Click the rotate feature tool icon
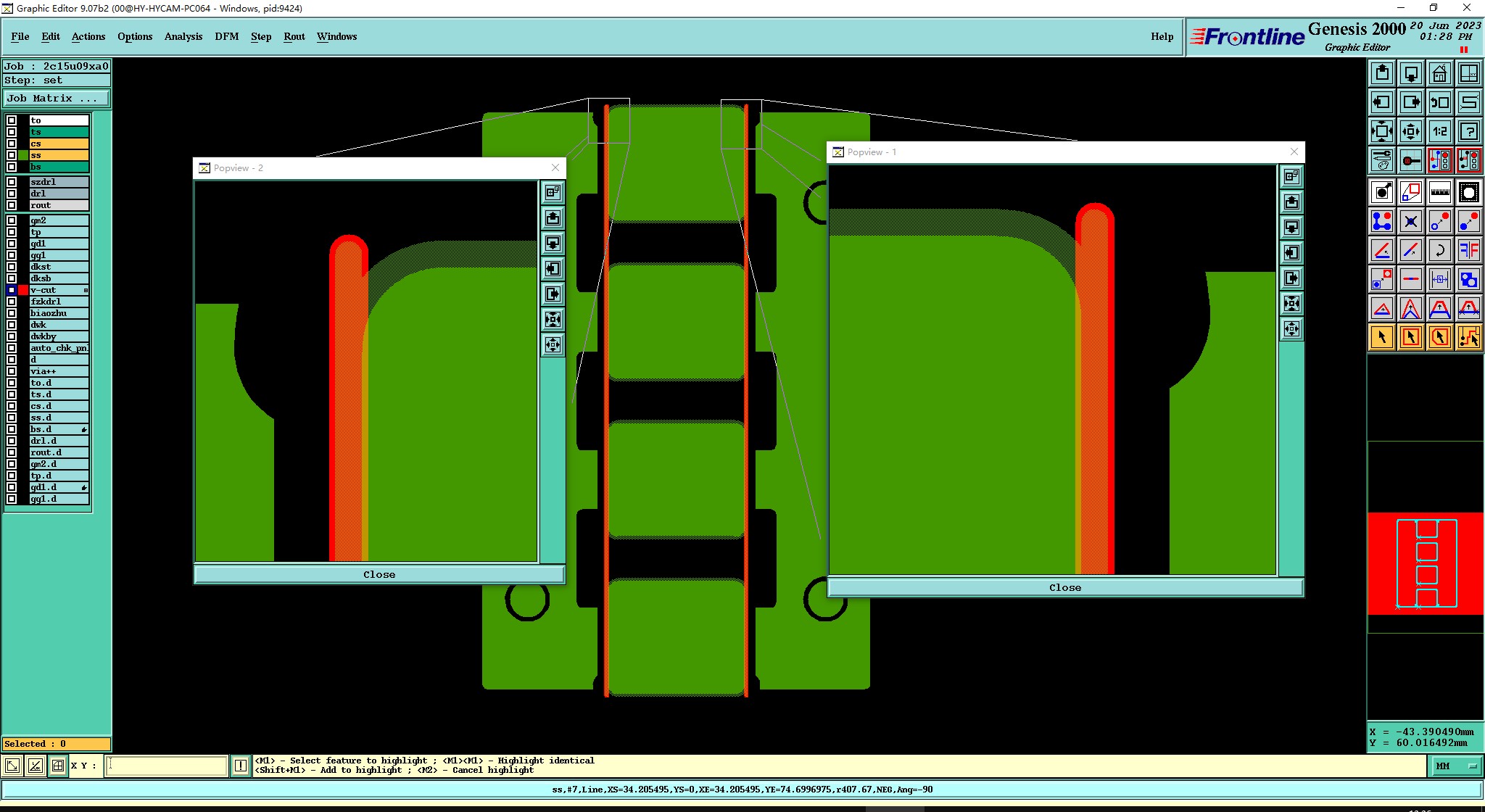 (x=1439, y=251)
